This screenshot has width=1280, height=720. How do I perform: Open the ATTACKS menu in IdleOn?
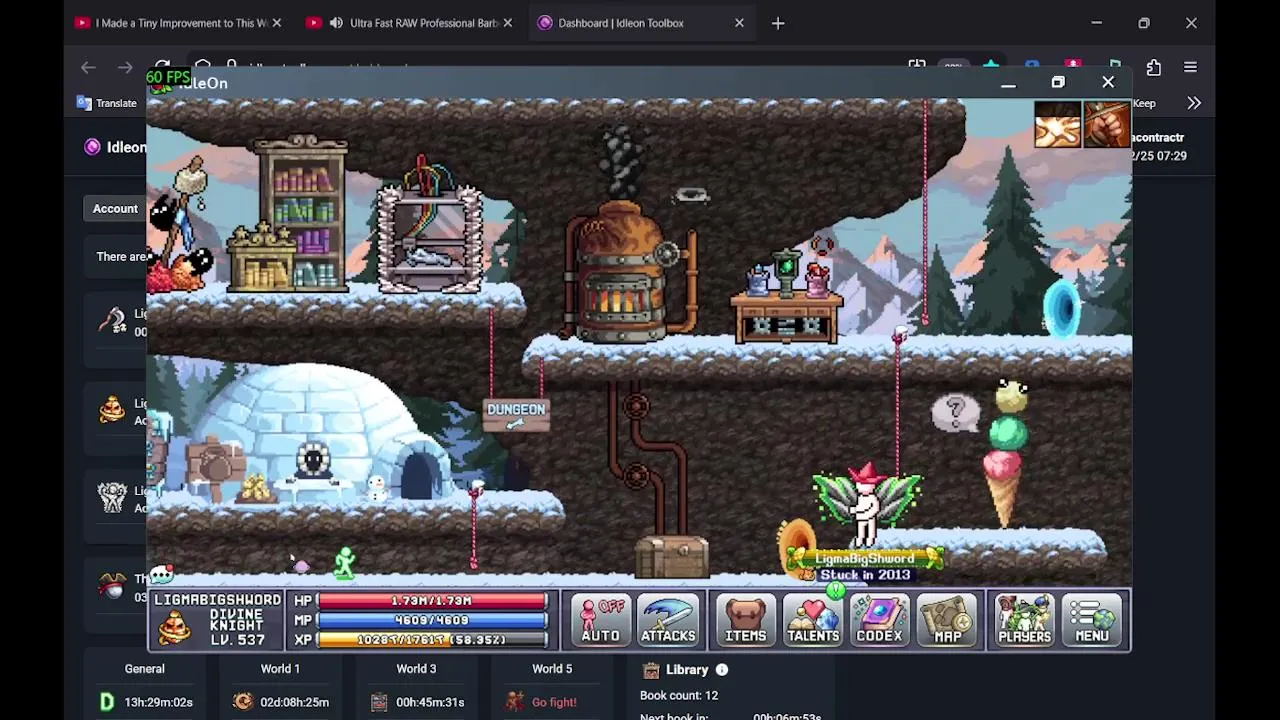(668, 621)
